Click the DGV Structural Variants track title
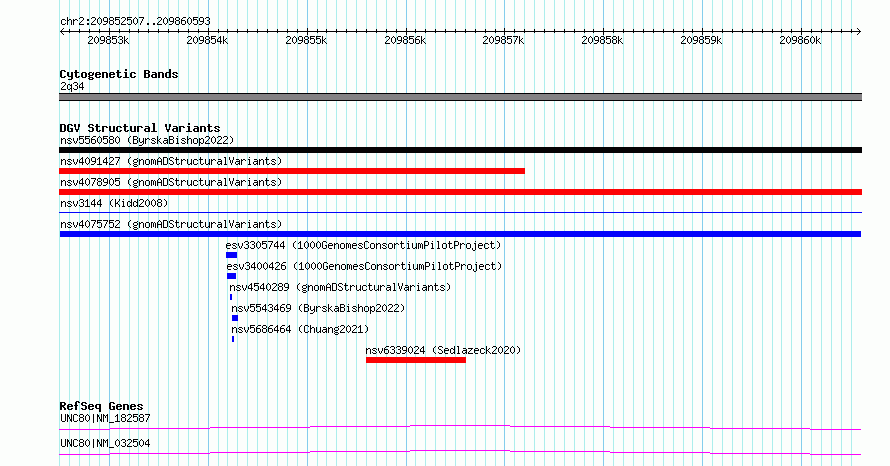Image resolution: width=890 pixels, height=466 pixels. pos(140,128)
